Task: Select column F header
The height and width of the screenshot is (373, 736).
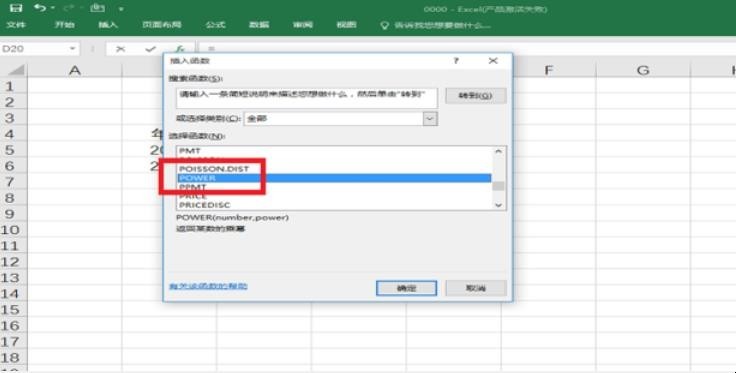Action: point(548,70)
